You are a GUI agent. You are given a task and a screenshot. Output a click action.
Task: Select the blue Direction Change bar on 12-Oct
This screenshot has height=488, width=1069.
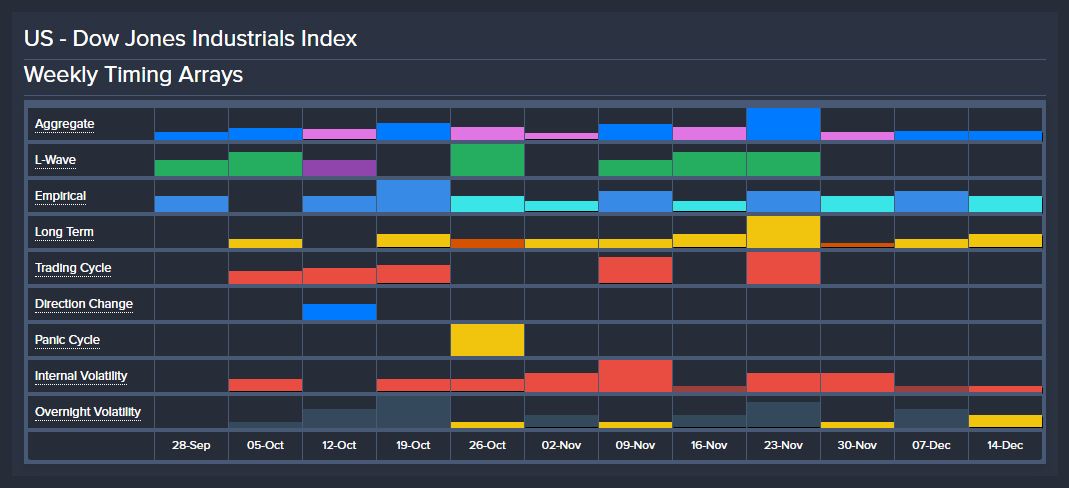click(340, 312)
